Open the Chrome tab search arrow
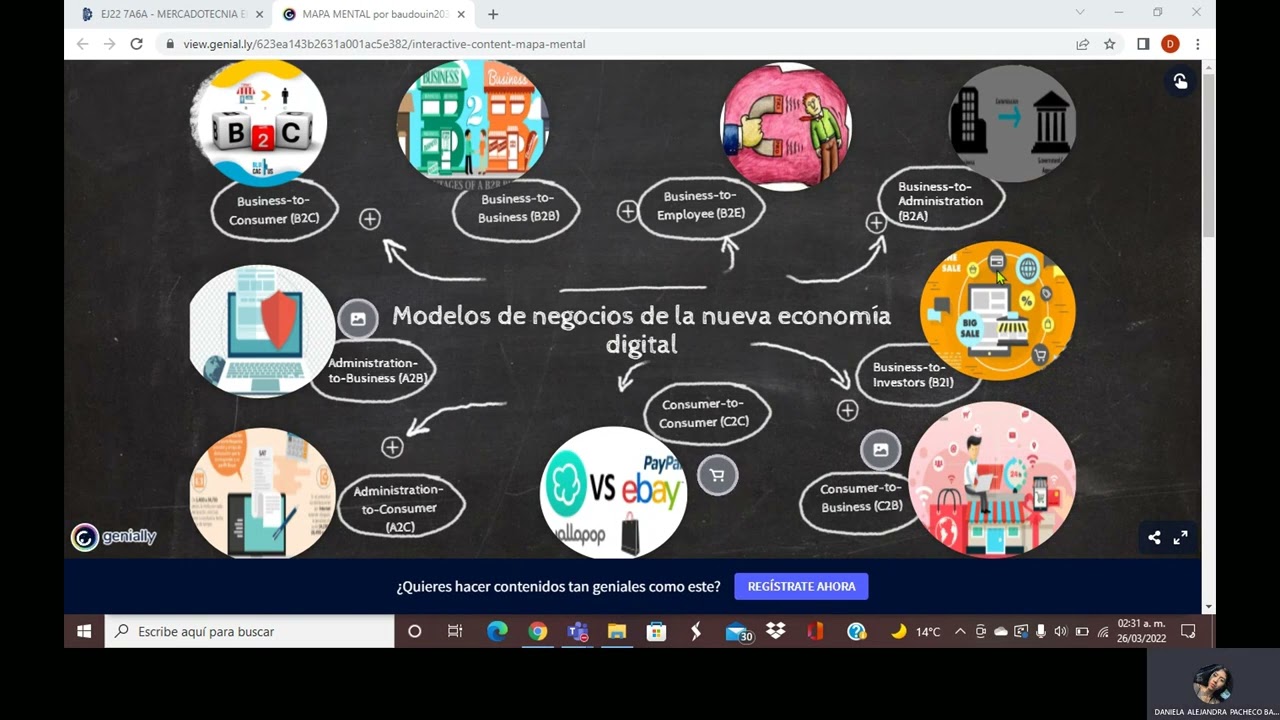1280x720 pixels. point(1080,12)
